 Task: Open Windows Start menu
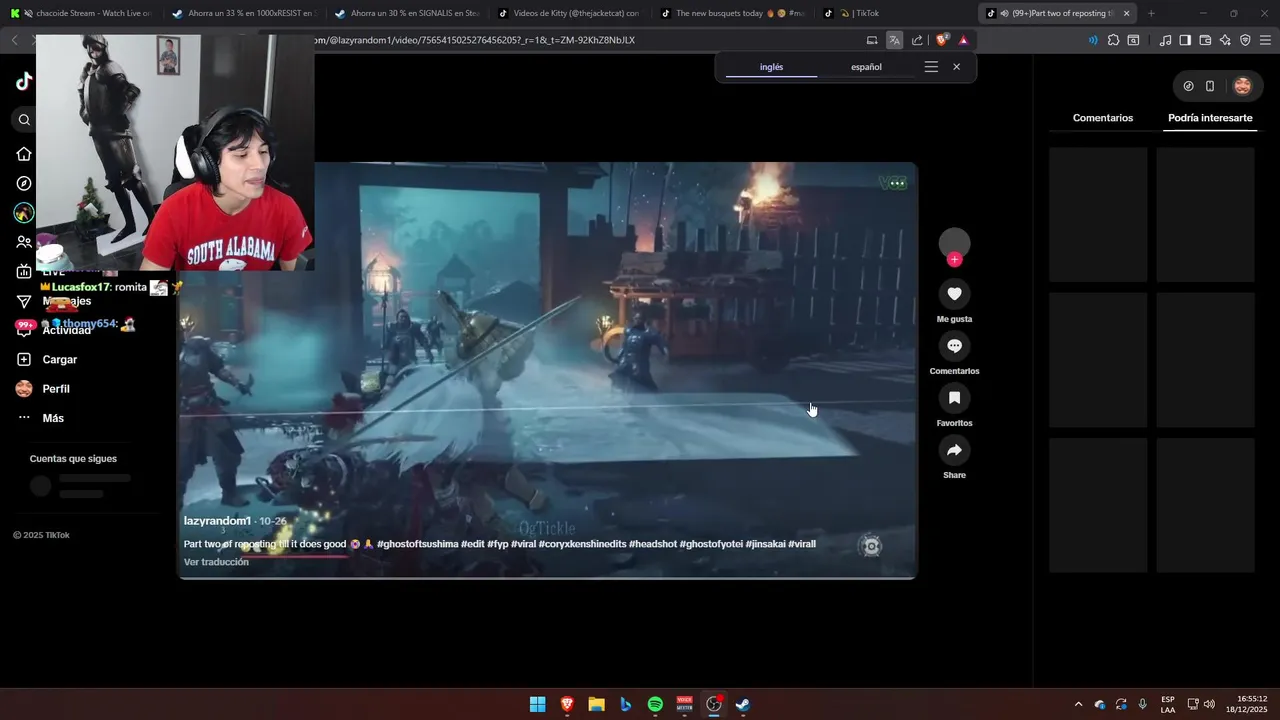[537, 704]
